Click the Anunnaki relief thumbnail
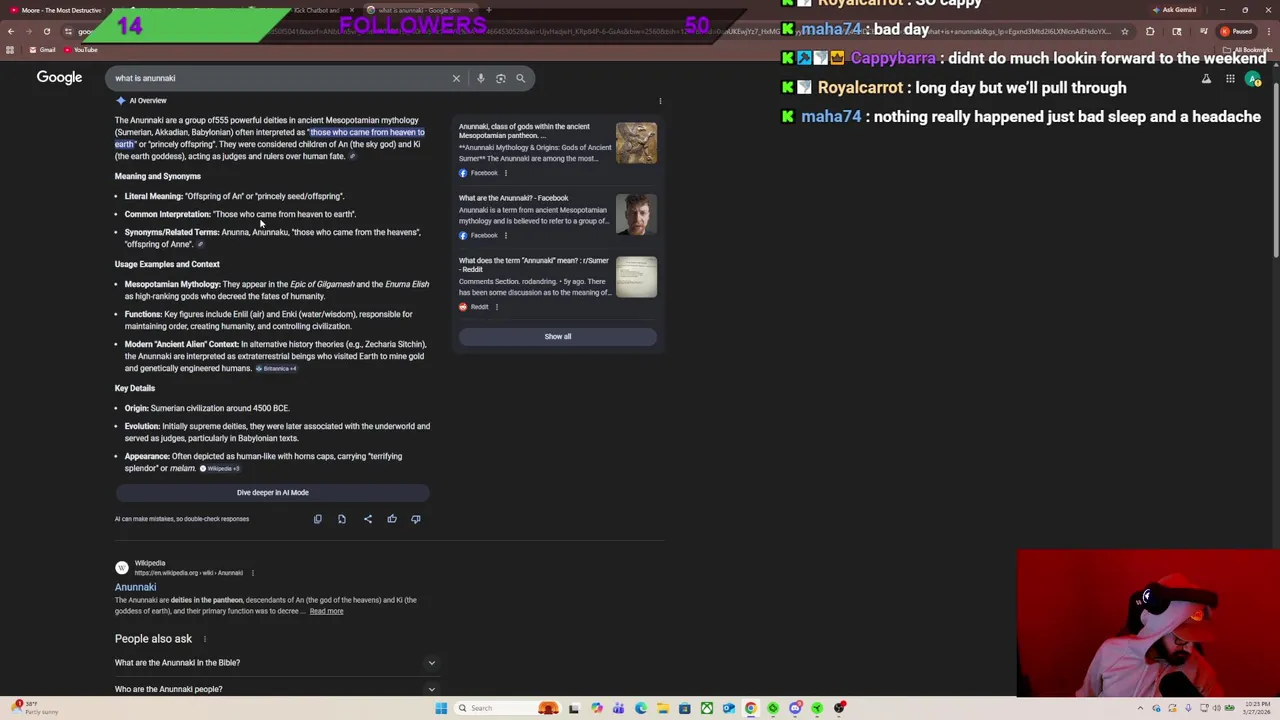The image size is (1280, 720). click(636, 143)
